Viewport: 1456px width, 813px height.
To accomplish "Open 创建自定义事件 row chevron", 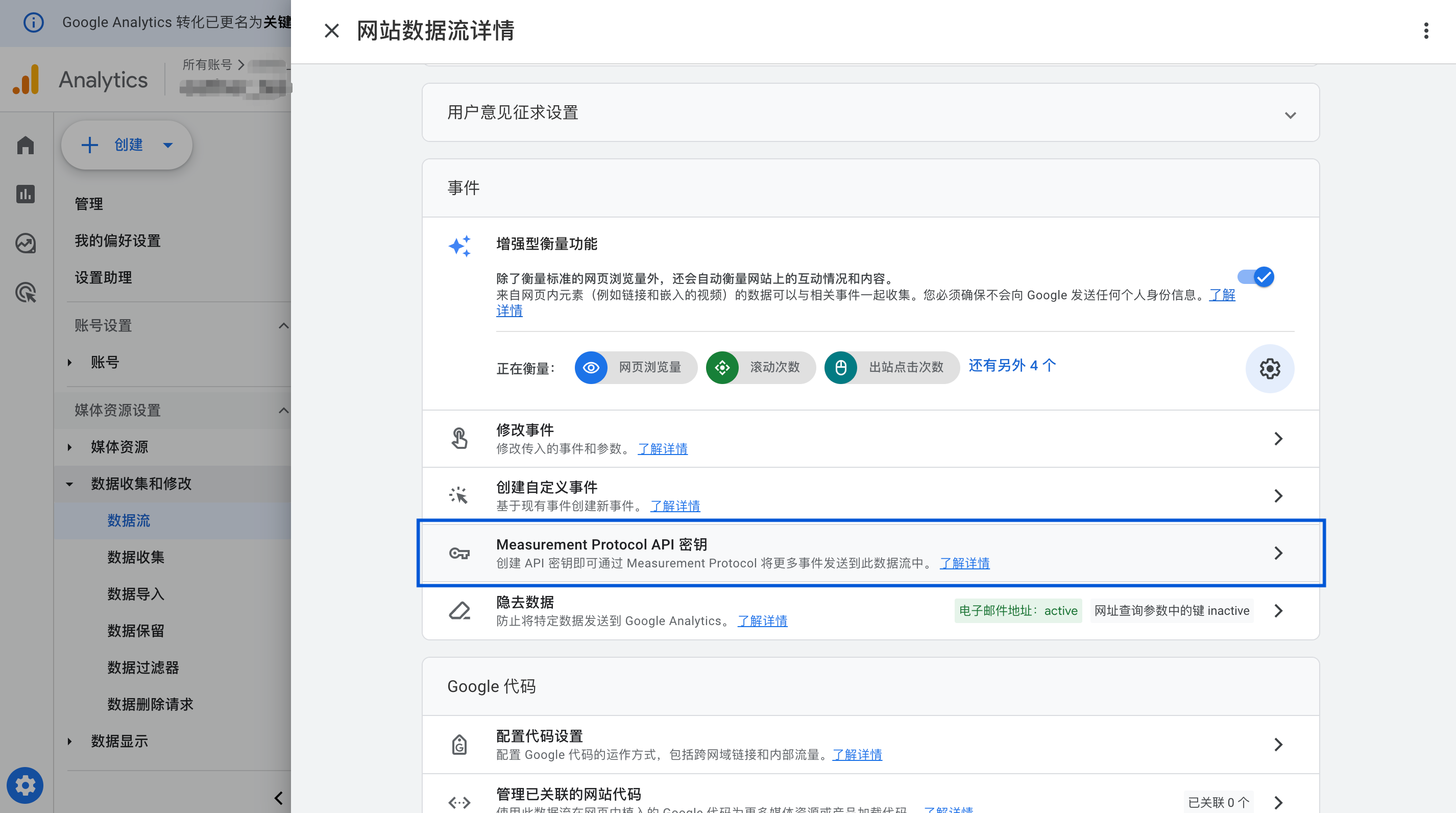I will [x=1278, y=495].
